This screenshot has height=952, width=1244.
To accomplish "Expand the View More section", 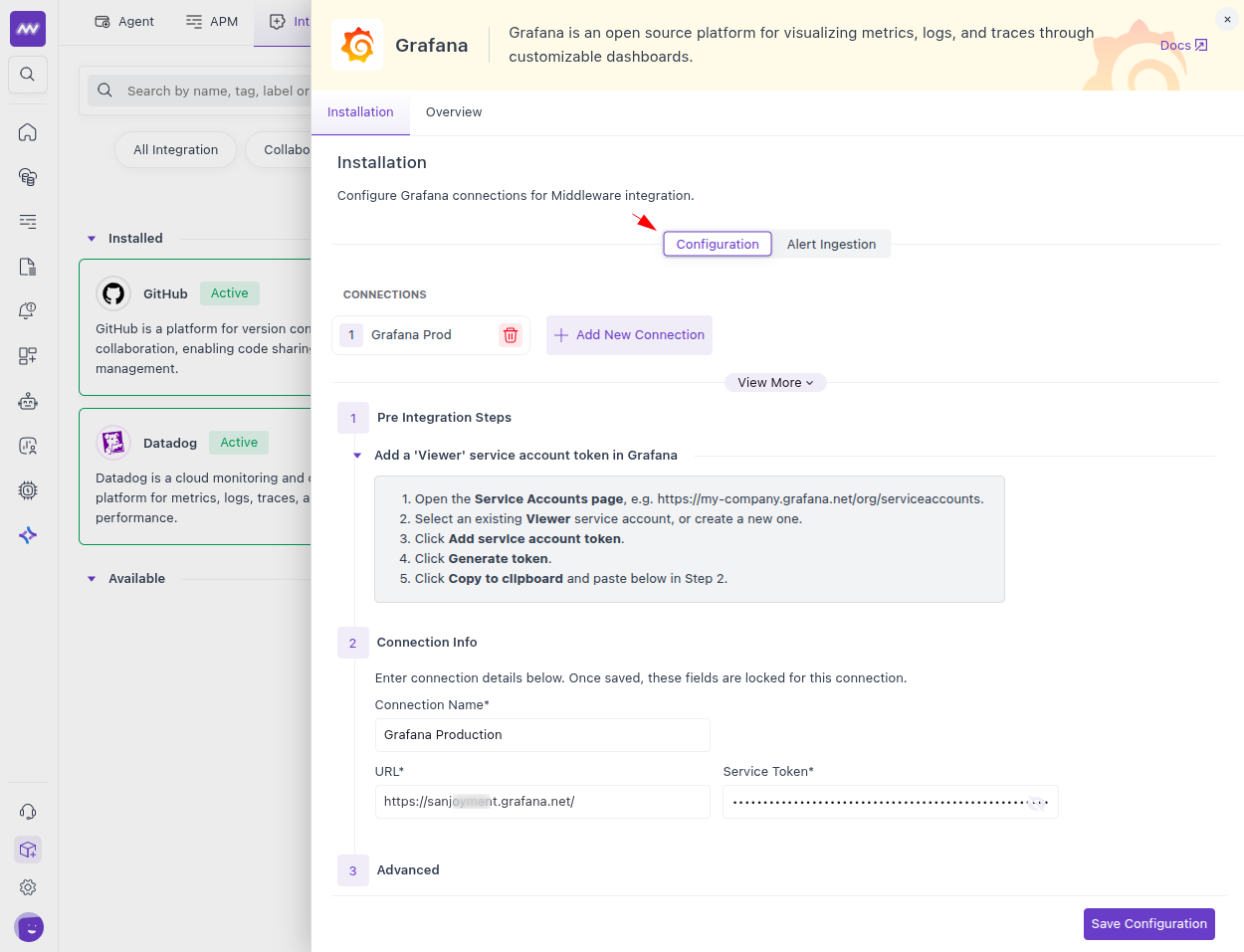I will (x=775, y=383).
